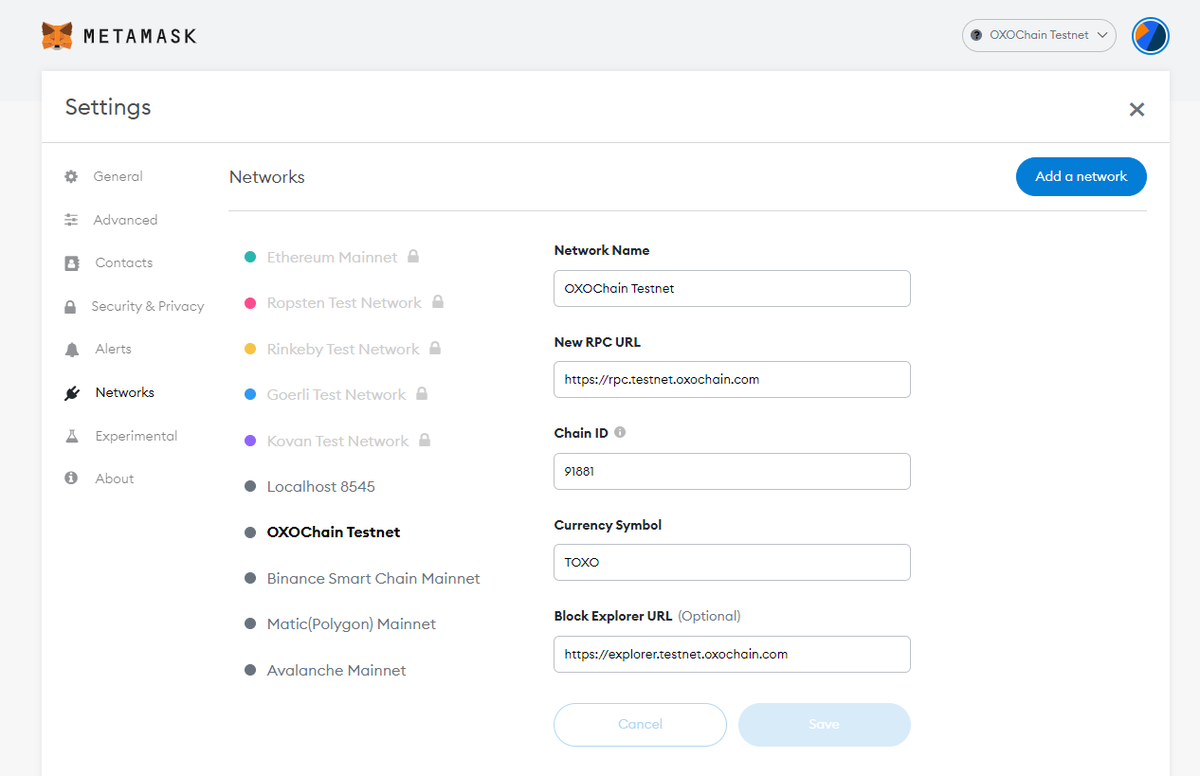
Task: Click the Save button
Action: [x=824, y=724]
